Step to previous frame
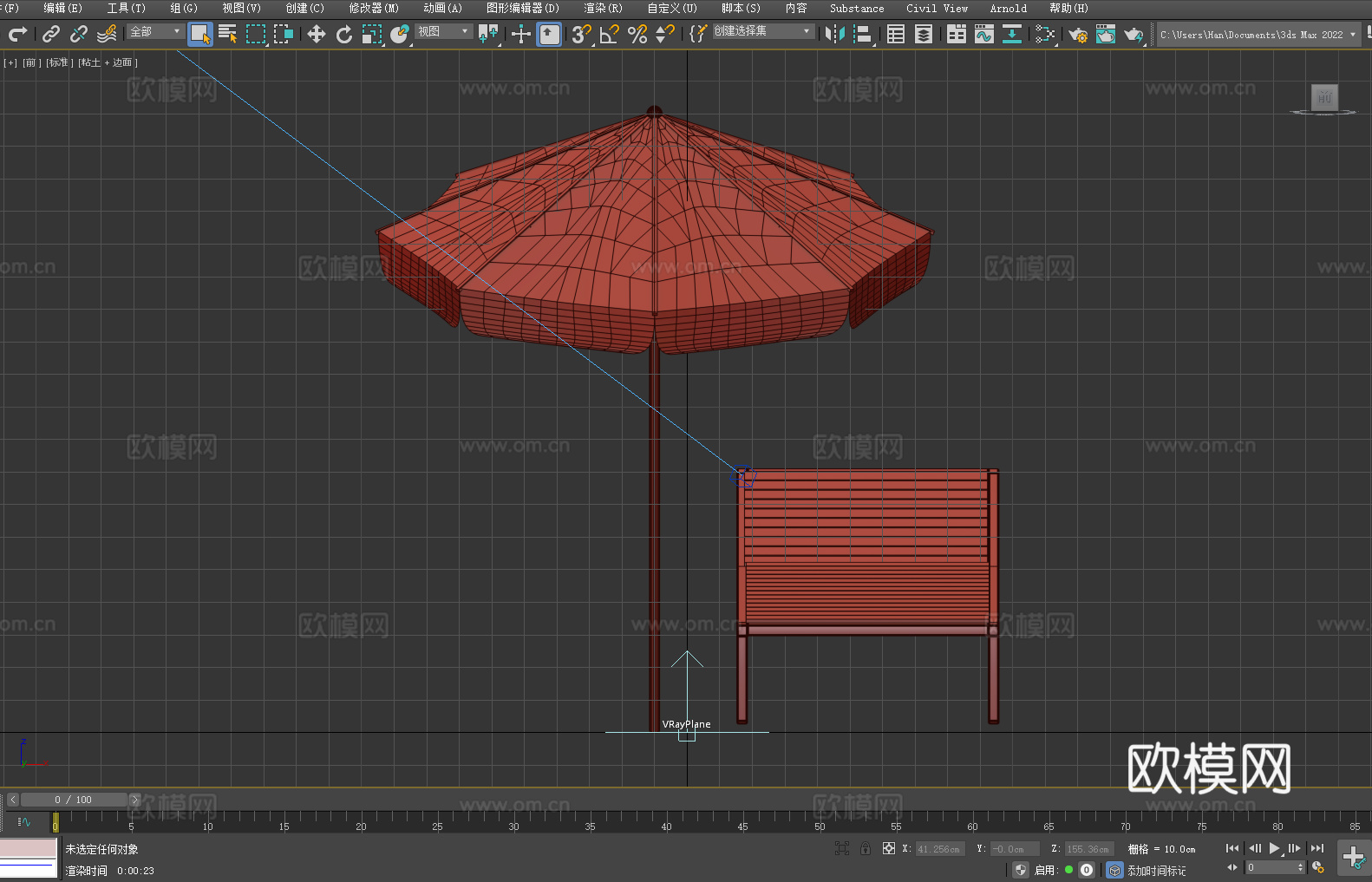 [1255, 848]
